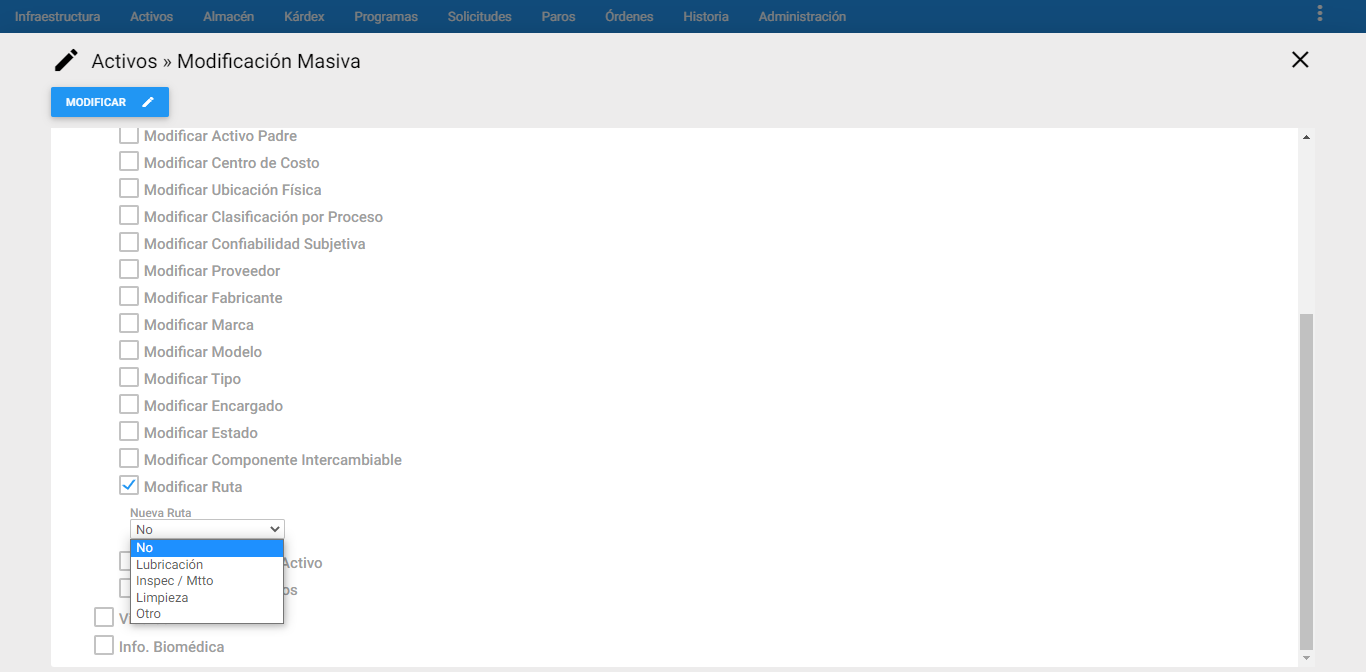The width and height of the screenshot is (1366, 672).
Task: Click the vertical scrollbar thumb
Action: click(1306, 481)
